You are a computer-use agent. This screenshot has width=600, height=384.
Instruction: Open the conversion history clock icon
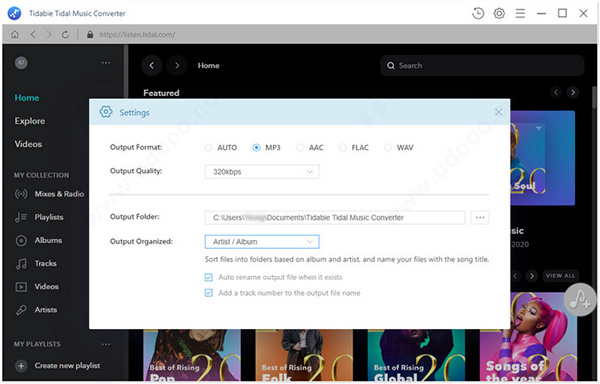coord(478,13)
